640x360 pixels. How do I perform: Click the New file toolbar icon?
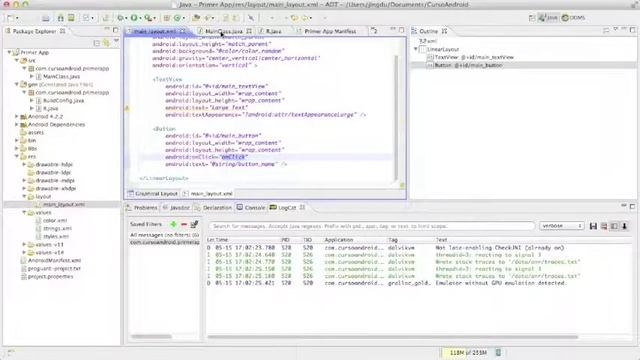(11, 18)
